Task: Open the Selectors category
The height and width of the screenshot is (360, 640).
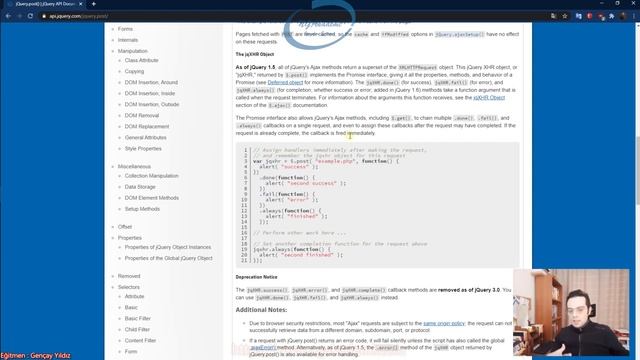Action: tap(129, 287)
